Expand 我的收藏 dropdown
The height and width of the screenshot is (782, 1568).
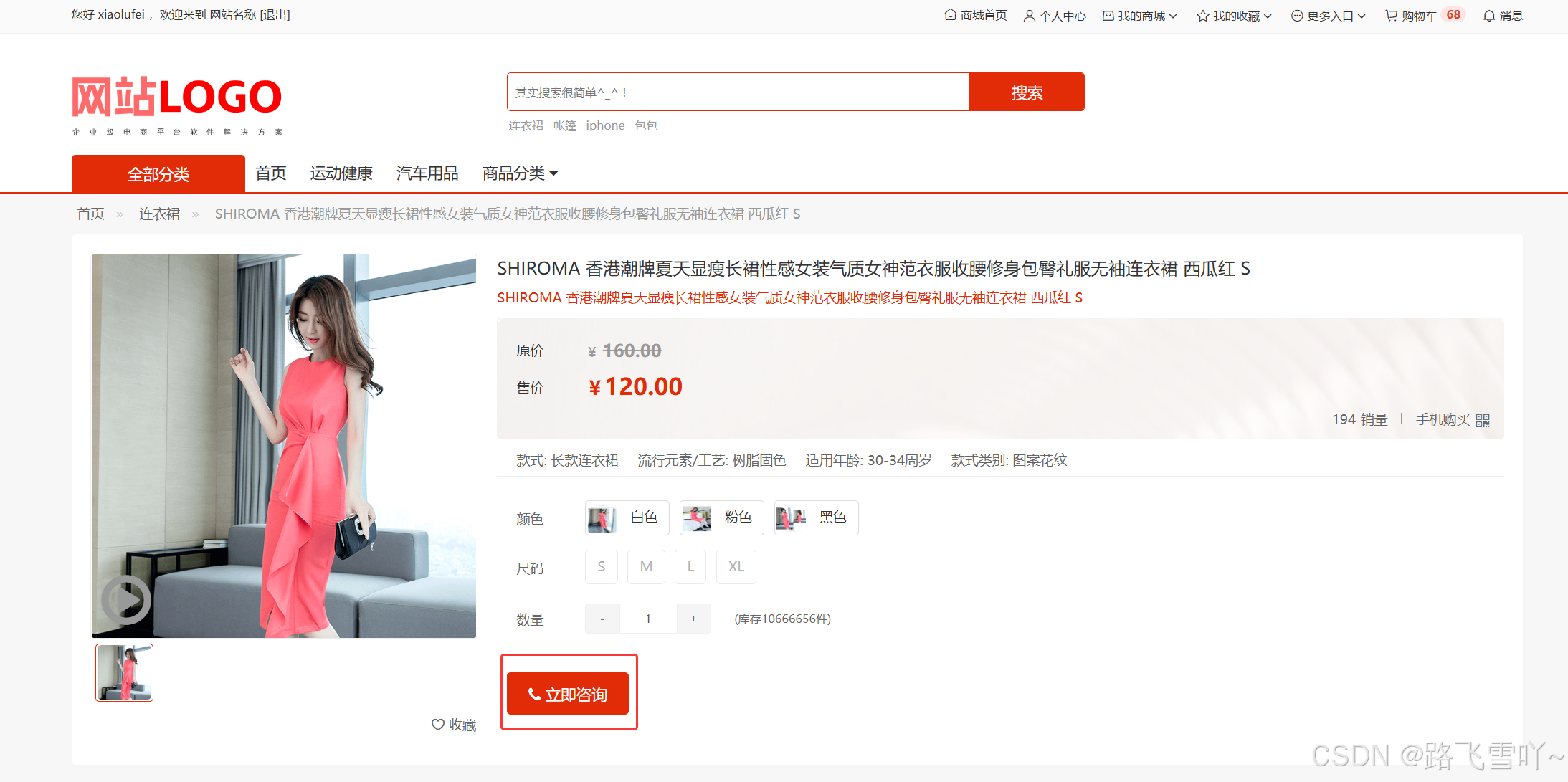click(x=1234, y=15)
